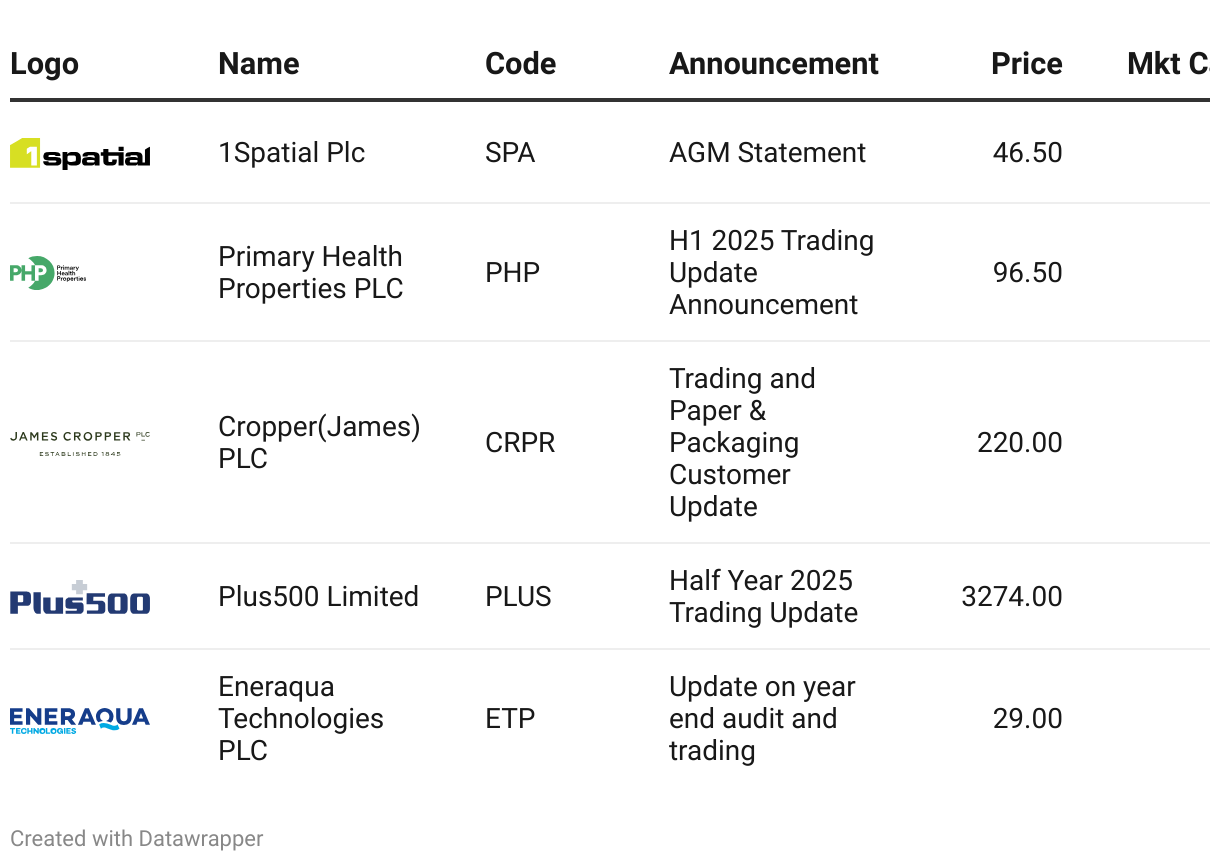Screen dimensions: 1220x862
Task: Click the 3274.00 price value
Action: (1011, 597)
